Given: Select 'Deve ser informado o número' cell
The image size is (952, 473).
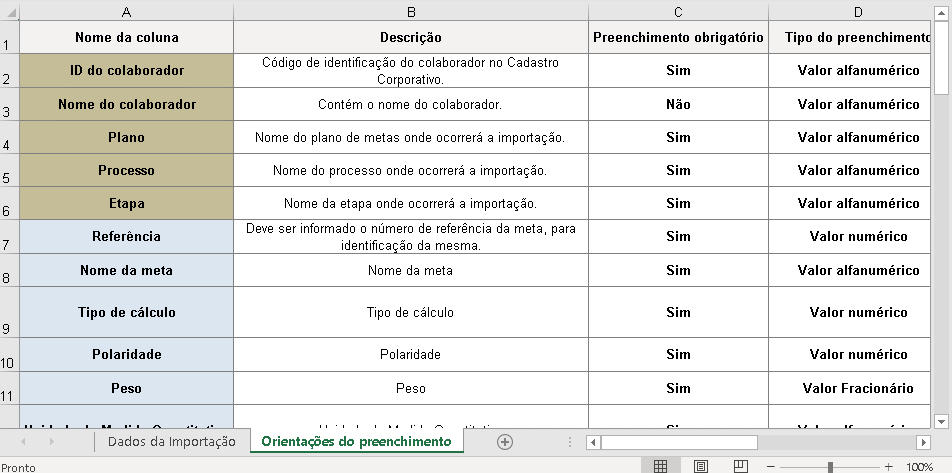Looking at the screenshot, I should (411, 236).
